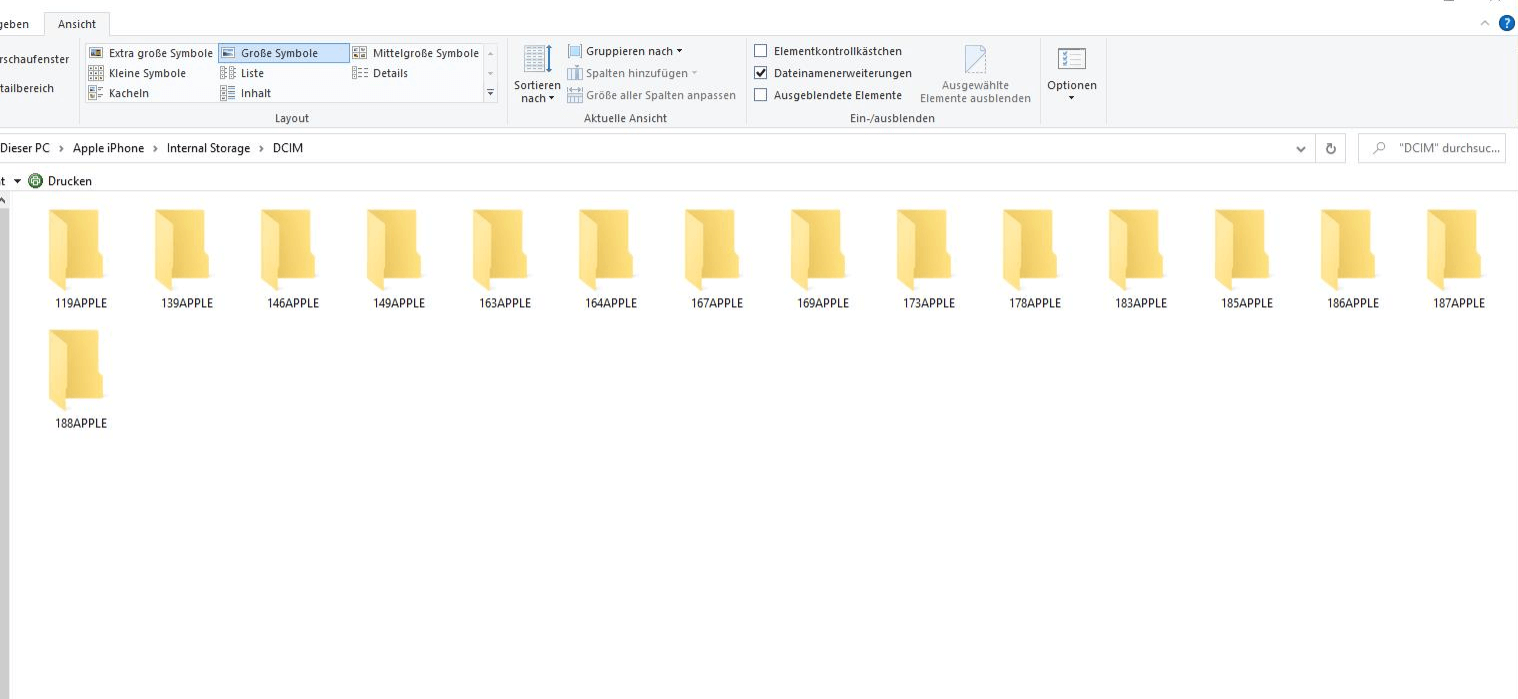
Task: Open Help via blue question mark icon
Action: (x=1506, y=23)
